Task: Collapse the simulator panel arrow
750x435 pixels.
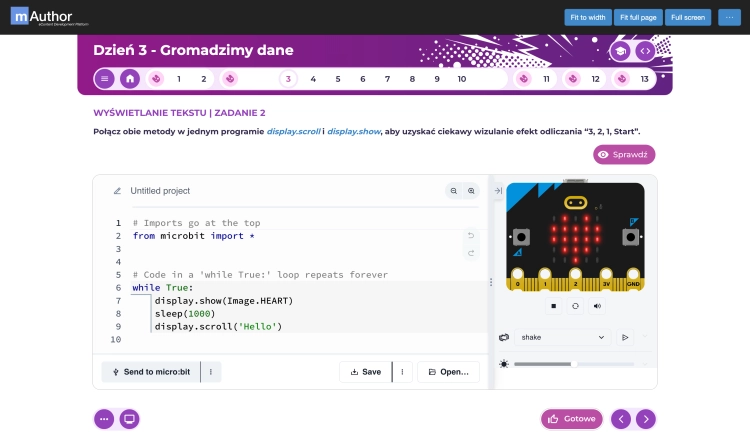Action: pos(498,190)
